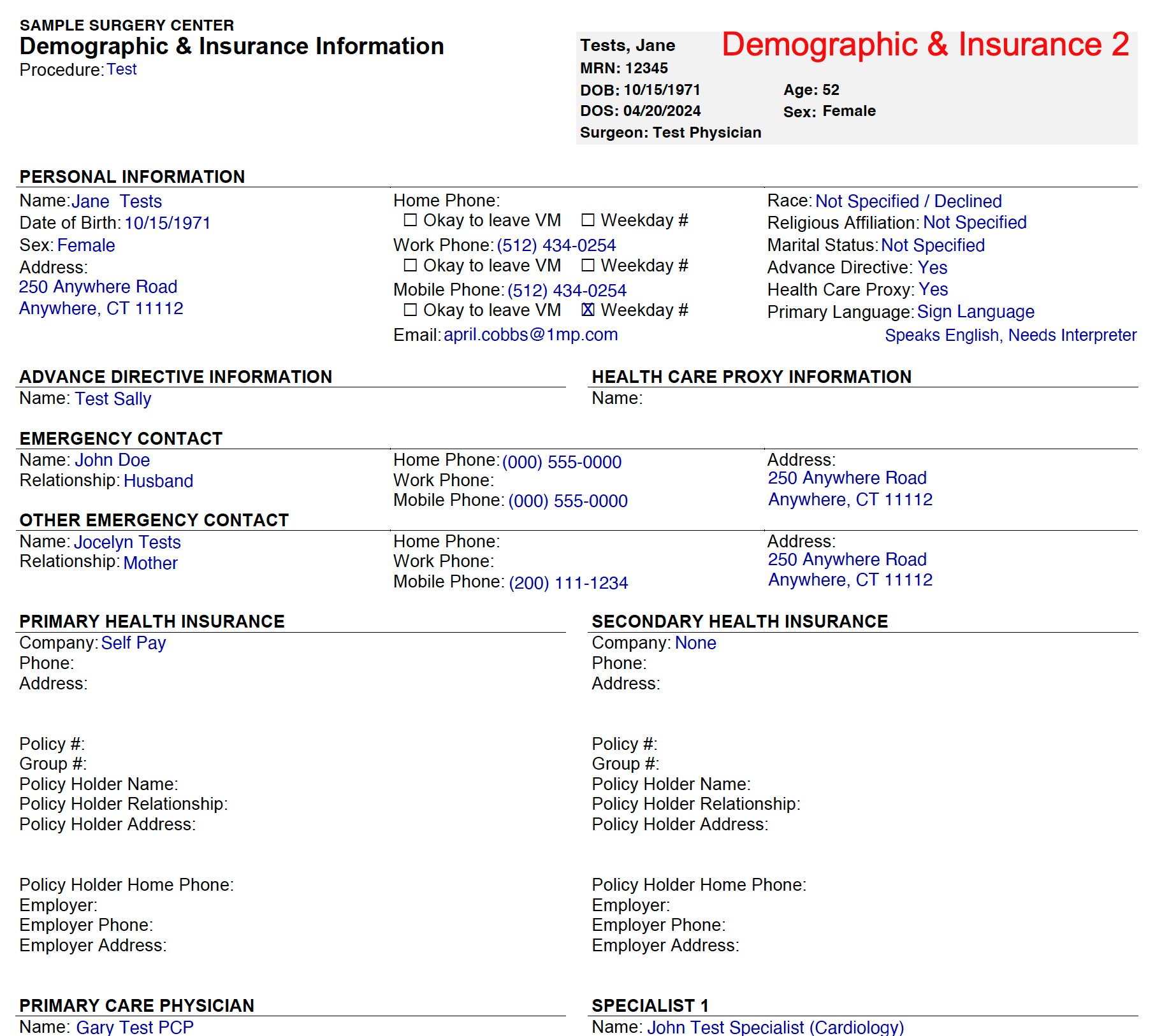The image size is (1155, 1036).
Task: Click the Procedure value Test
Action: click(121, 69)
